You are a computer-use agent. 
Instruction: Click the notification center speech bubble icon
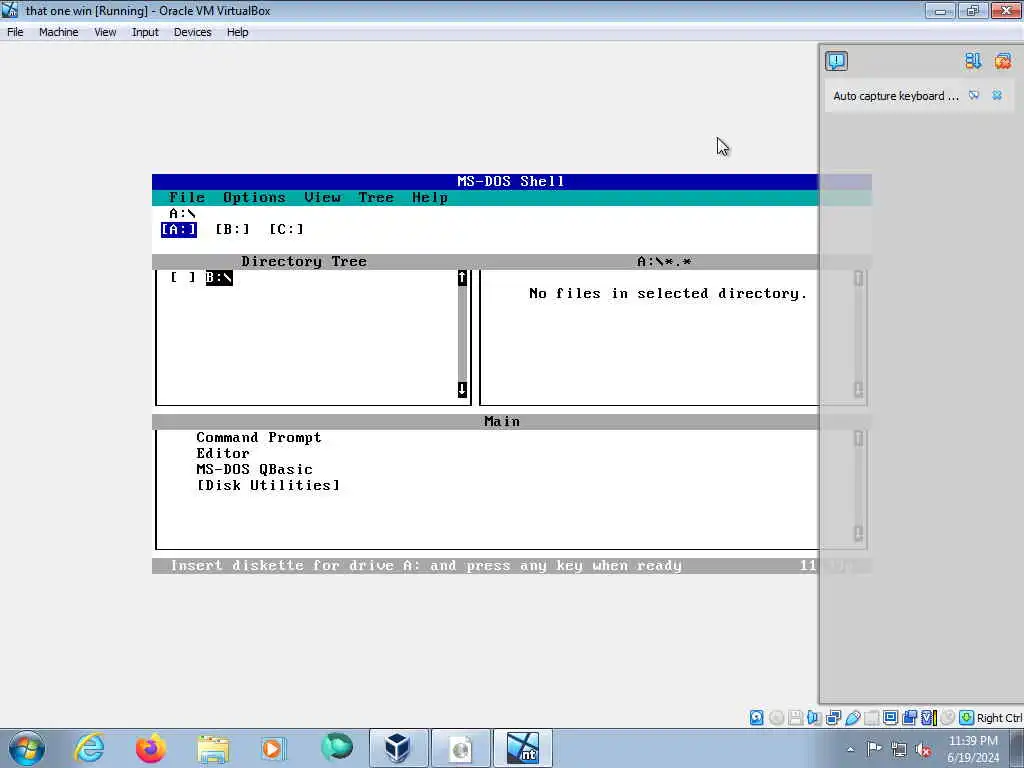coord(836,61)
